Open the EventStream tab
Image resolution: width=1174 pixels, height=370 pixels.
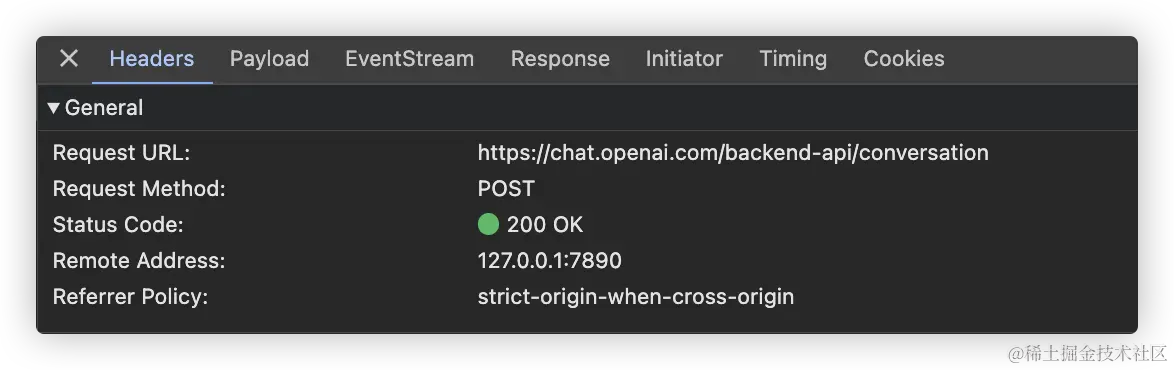(x=410, y=58)
